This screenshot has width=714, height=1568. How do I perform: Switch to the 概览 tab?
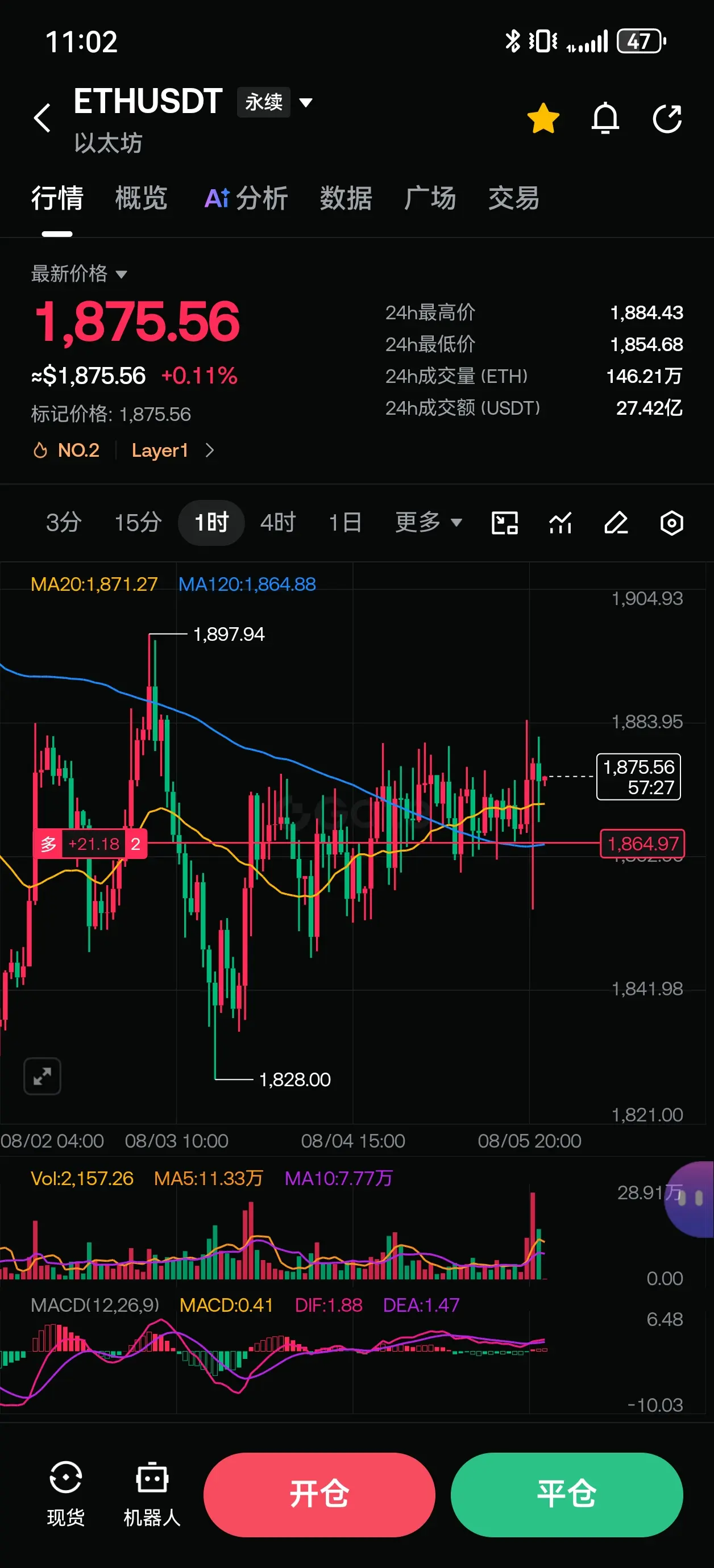[142, 198]
